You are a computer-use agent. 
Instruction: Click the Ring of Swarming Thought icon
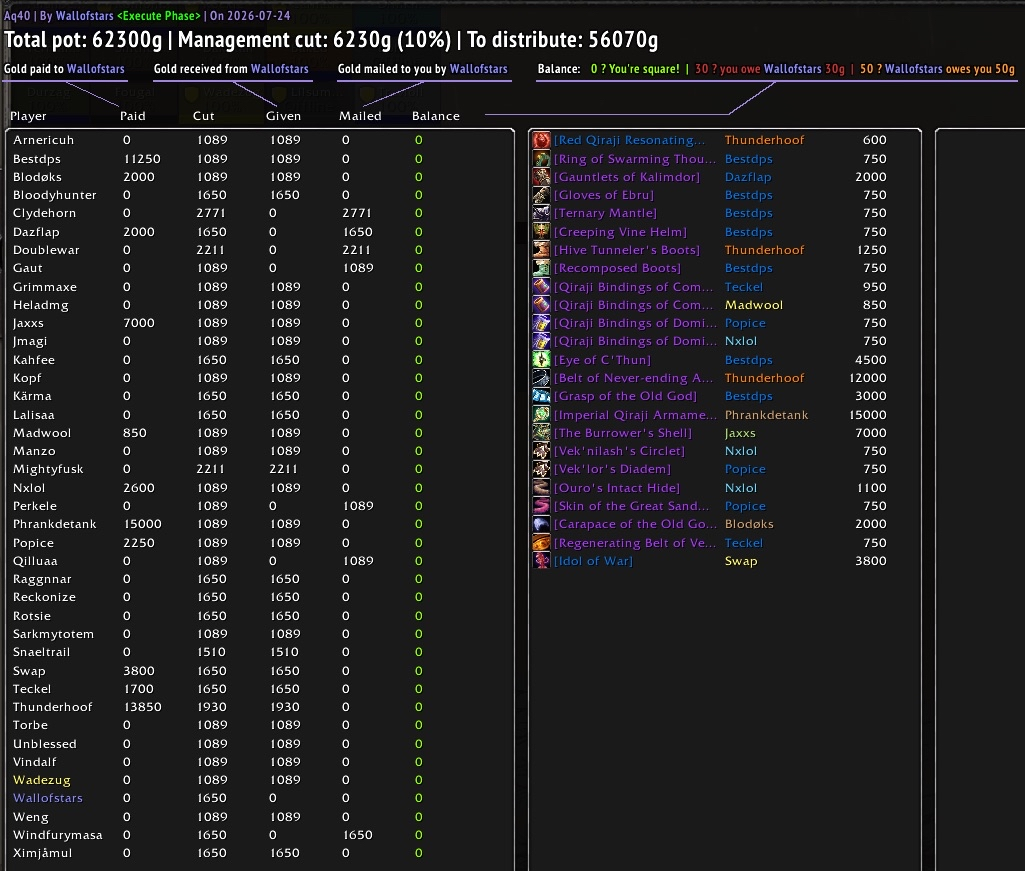pyautogui.click(x=541, y=158)
